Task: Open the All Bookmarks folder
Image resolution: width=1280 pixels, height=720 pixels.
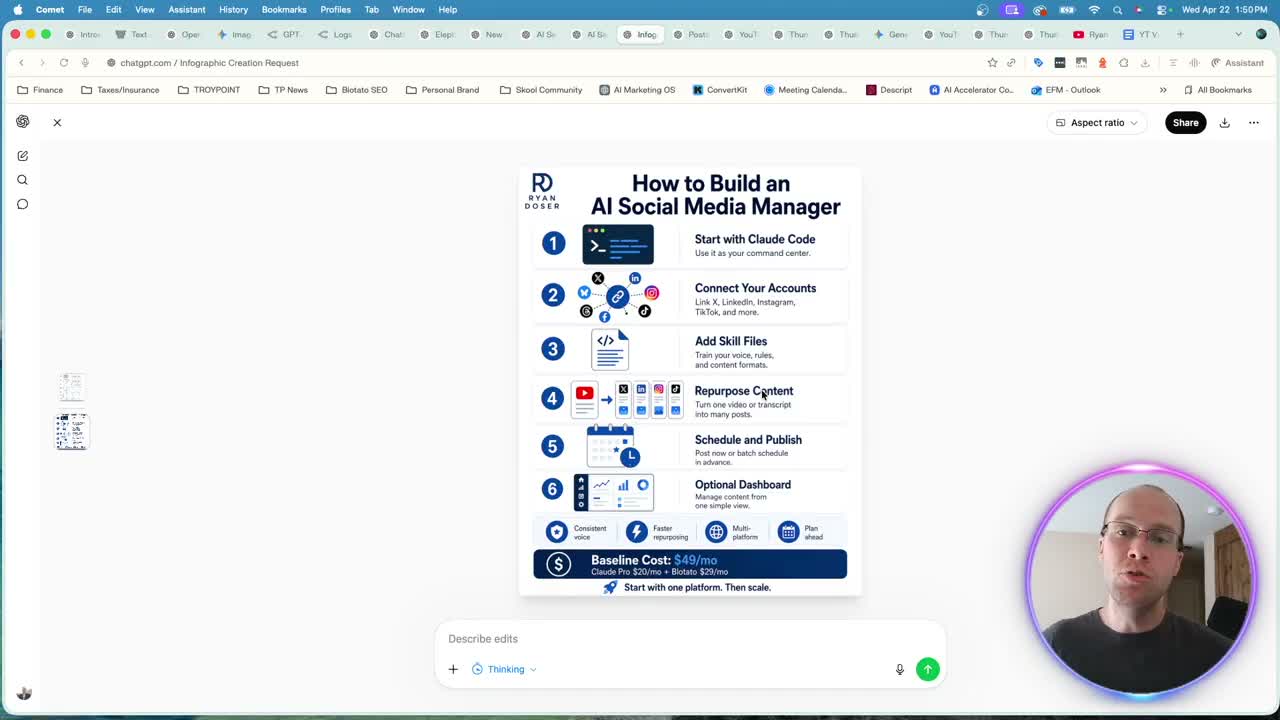Action: pyautogui.click(x=1217, y=90)
